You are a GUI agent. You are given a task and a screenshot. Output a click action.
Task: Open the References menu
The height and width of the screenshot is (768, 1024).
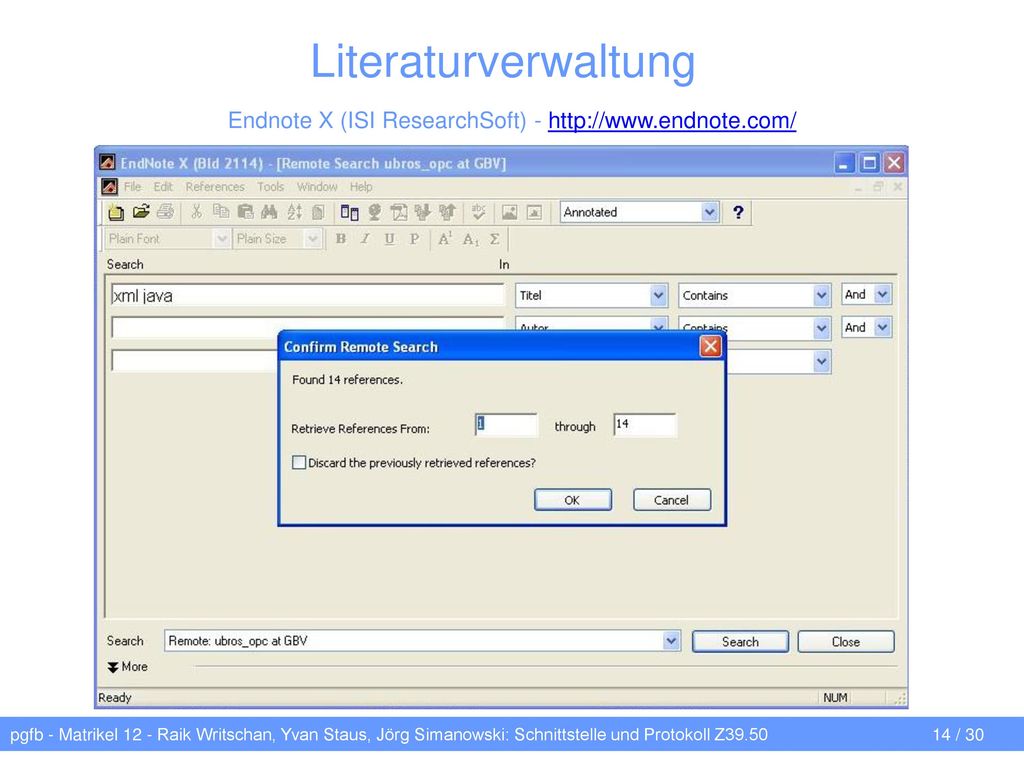pos(215,187)
